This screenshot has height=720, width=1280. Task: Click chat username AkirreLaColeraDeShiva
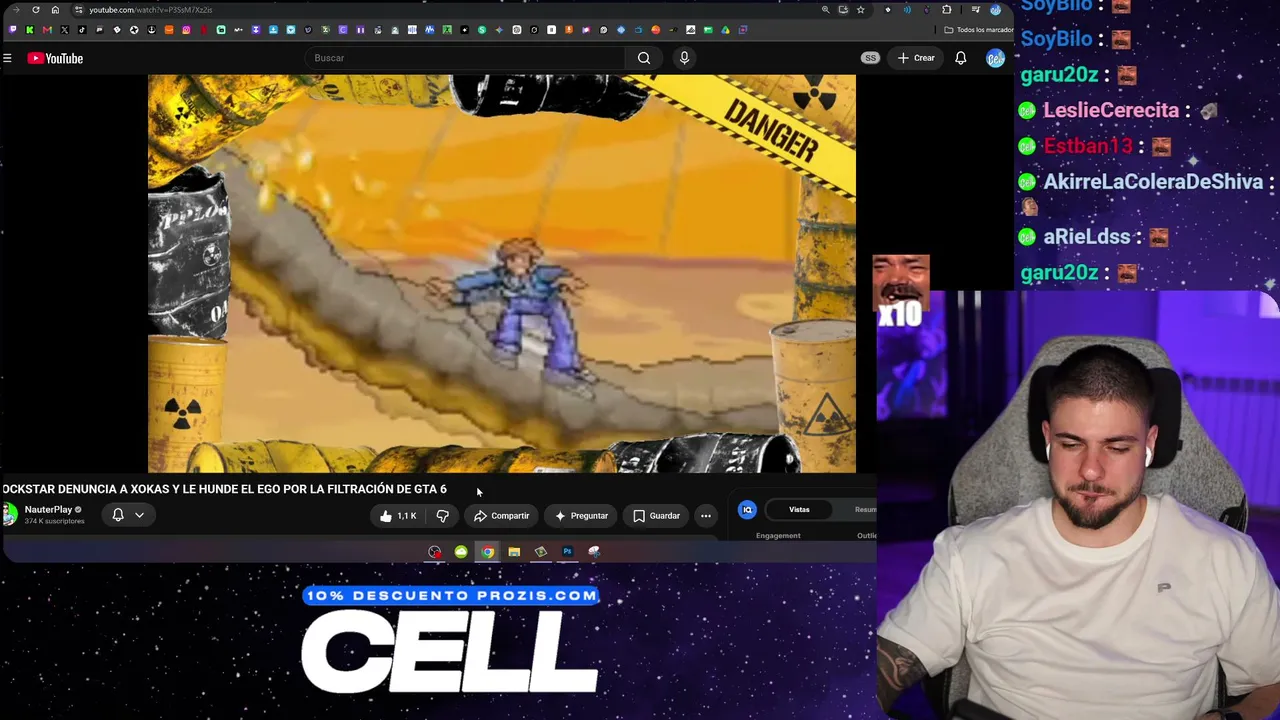click(x=1153, y=182)
